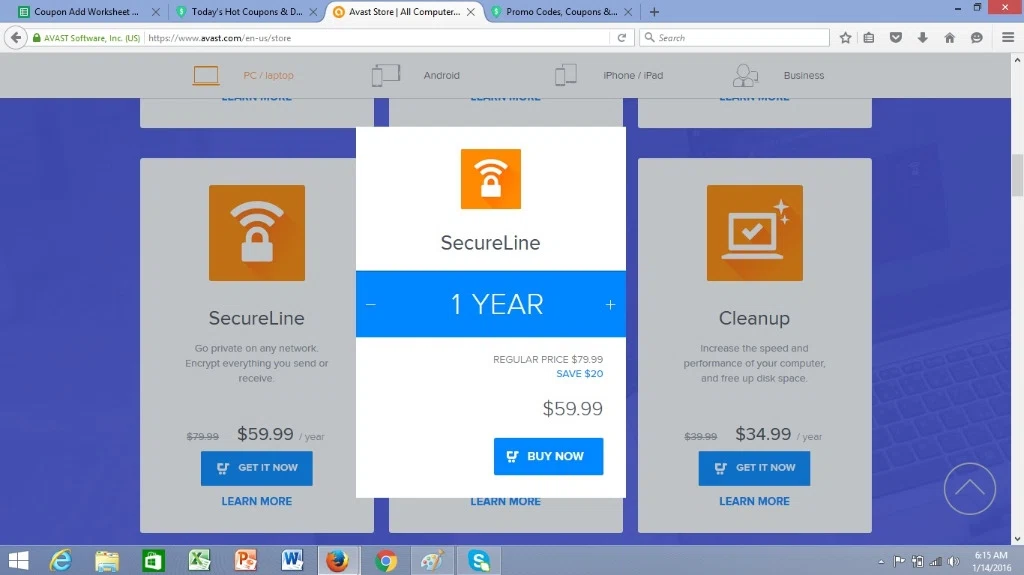Image resolution: width=1024 pixels, height=575 pixels.
Task: Click the BUY NOW button
Action: [x=549, y=456]
